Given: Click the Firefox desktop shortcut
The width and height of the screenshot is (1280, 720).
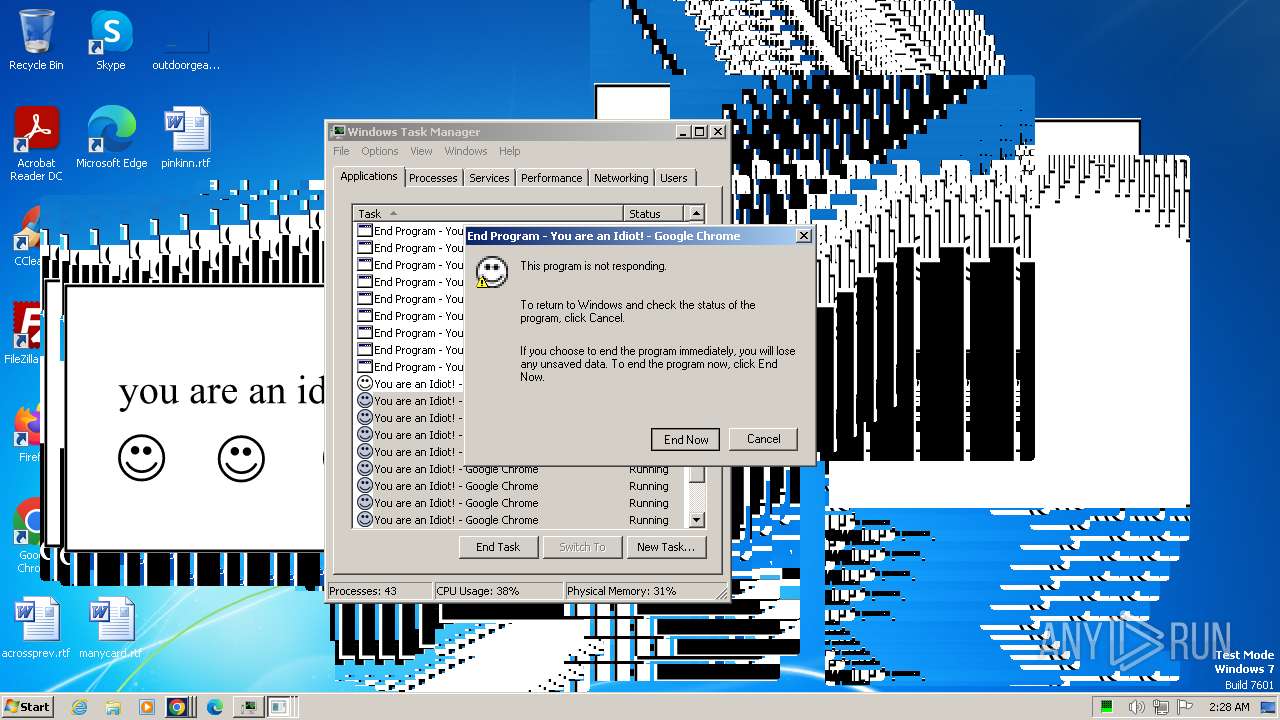Looking at the screenshot, I should pos(27,432).
